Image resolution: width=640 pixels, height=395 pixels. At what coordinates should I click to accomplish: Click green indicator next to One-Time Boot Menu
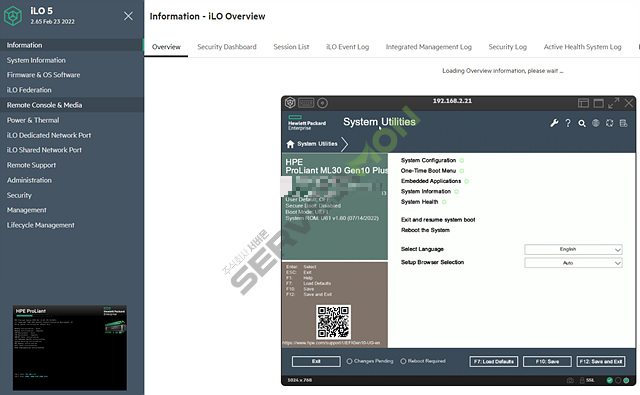462,171
